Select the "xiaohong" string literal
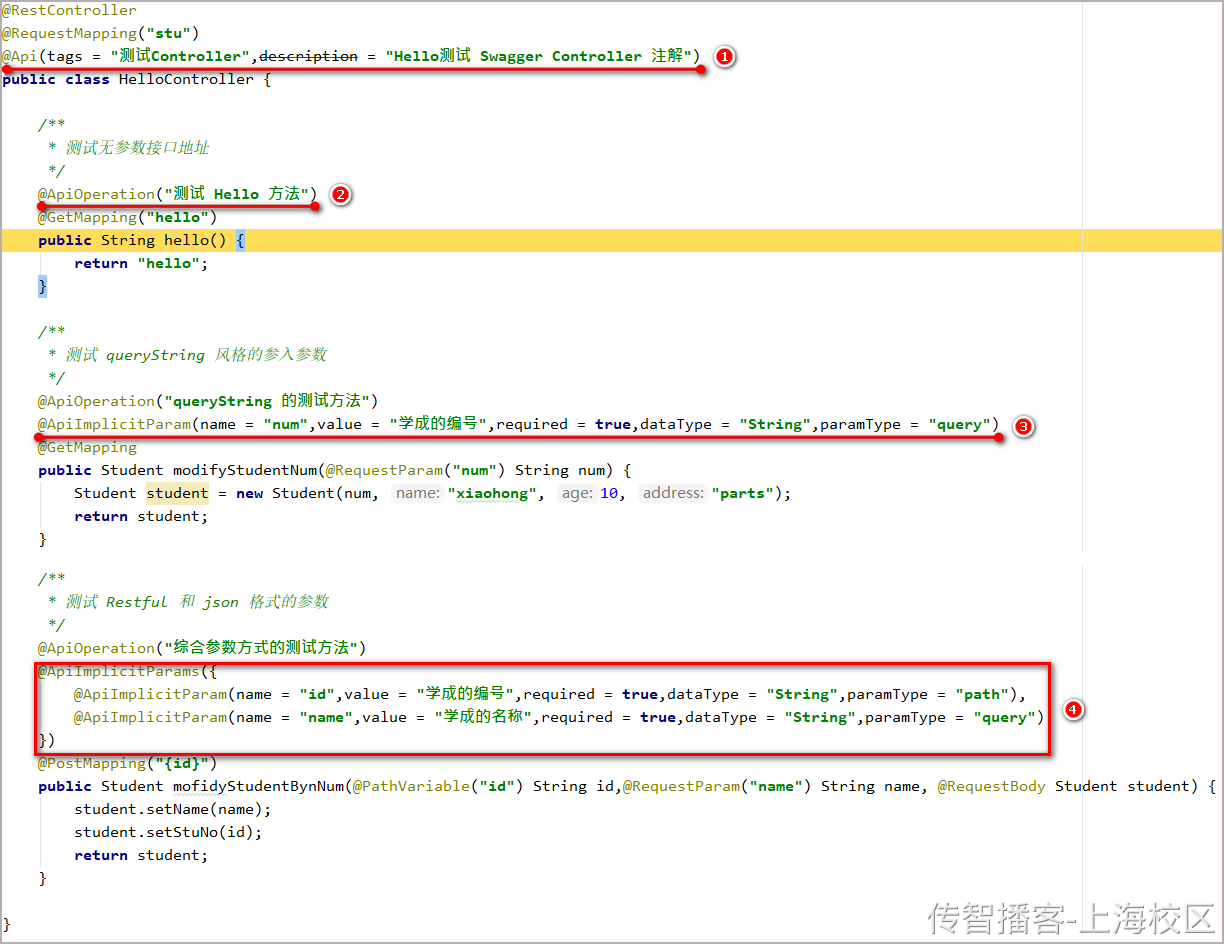The width and height of the screenshot is (1224, 944). tap(493, 493)
